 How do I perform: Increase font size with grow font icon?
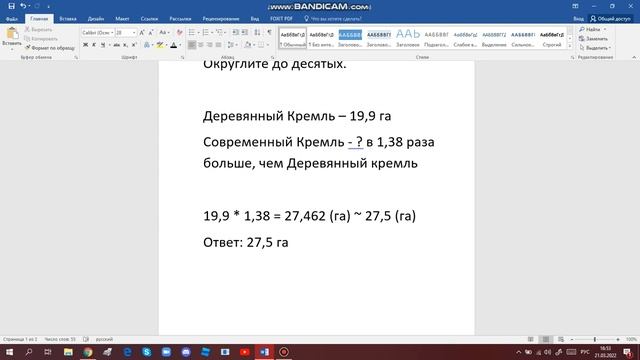click(x=142, y=33)
